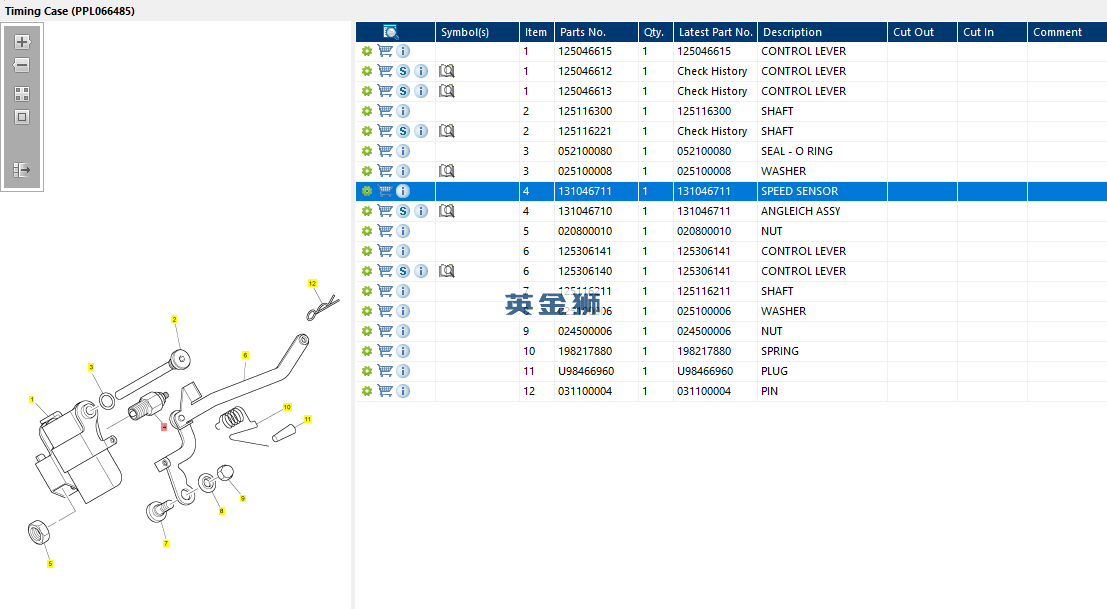Select callout 12 on the diagram
The image size is (1107, 609).
point(312,284)
